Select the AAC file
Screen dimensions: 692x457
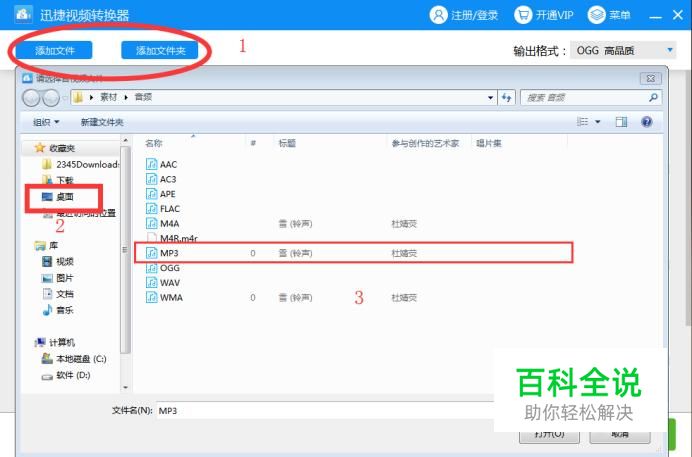coord(162,165)
